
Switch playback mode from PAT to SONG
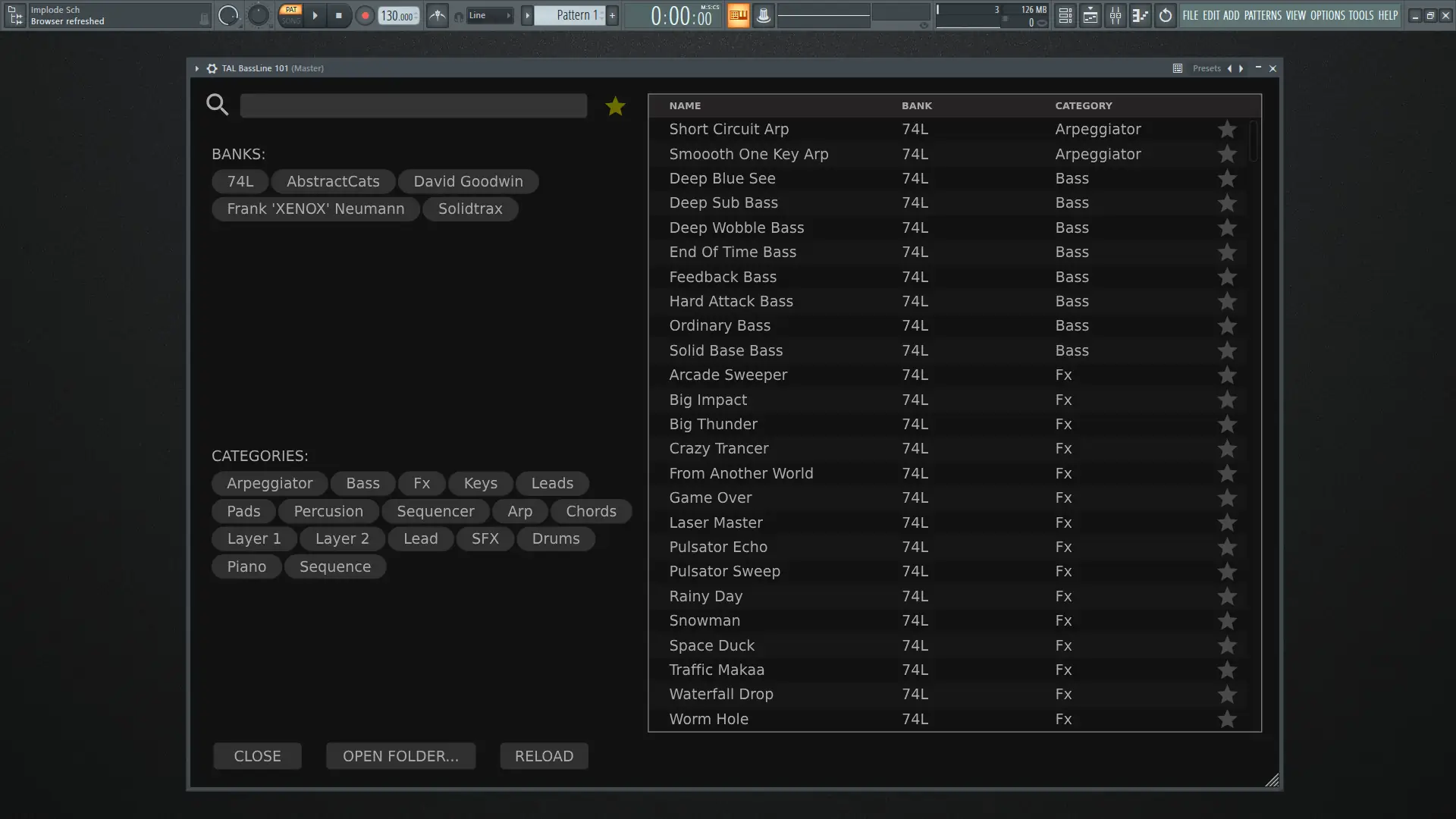tap(293, 20)
